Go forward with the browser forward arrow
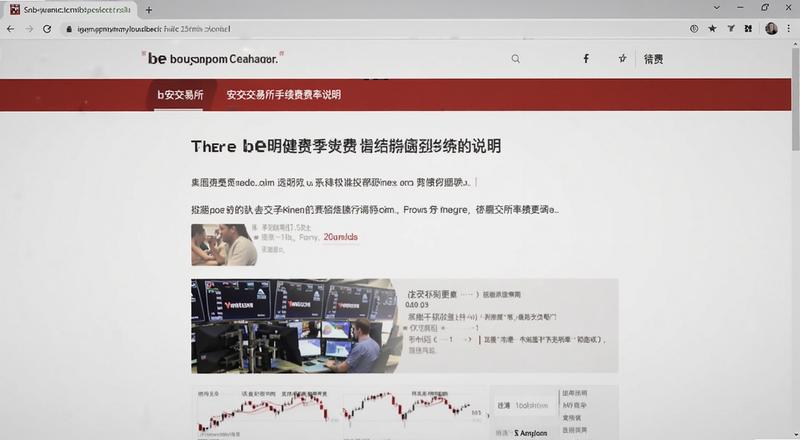This screenshot has height=440, width=800. coord(29,29)
